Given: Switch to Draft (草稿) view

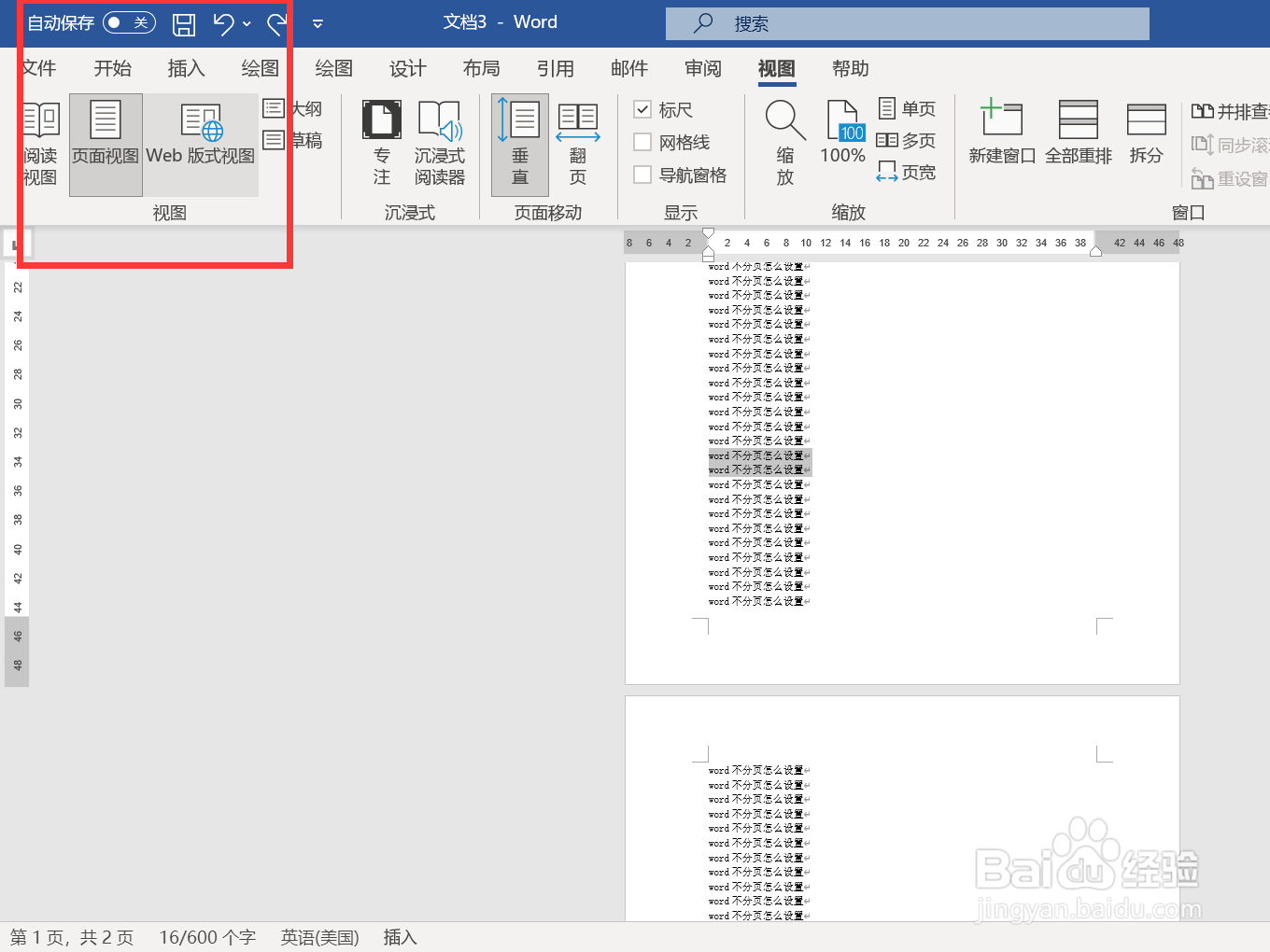Looking at the screenshot, I should (293, 140).
